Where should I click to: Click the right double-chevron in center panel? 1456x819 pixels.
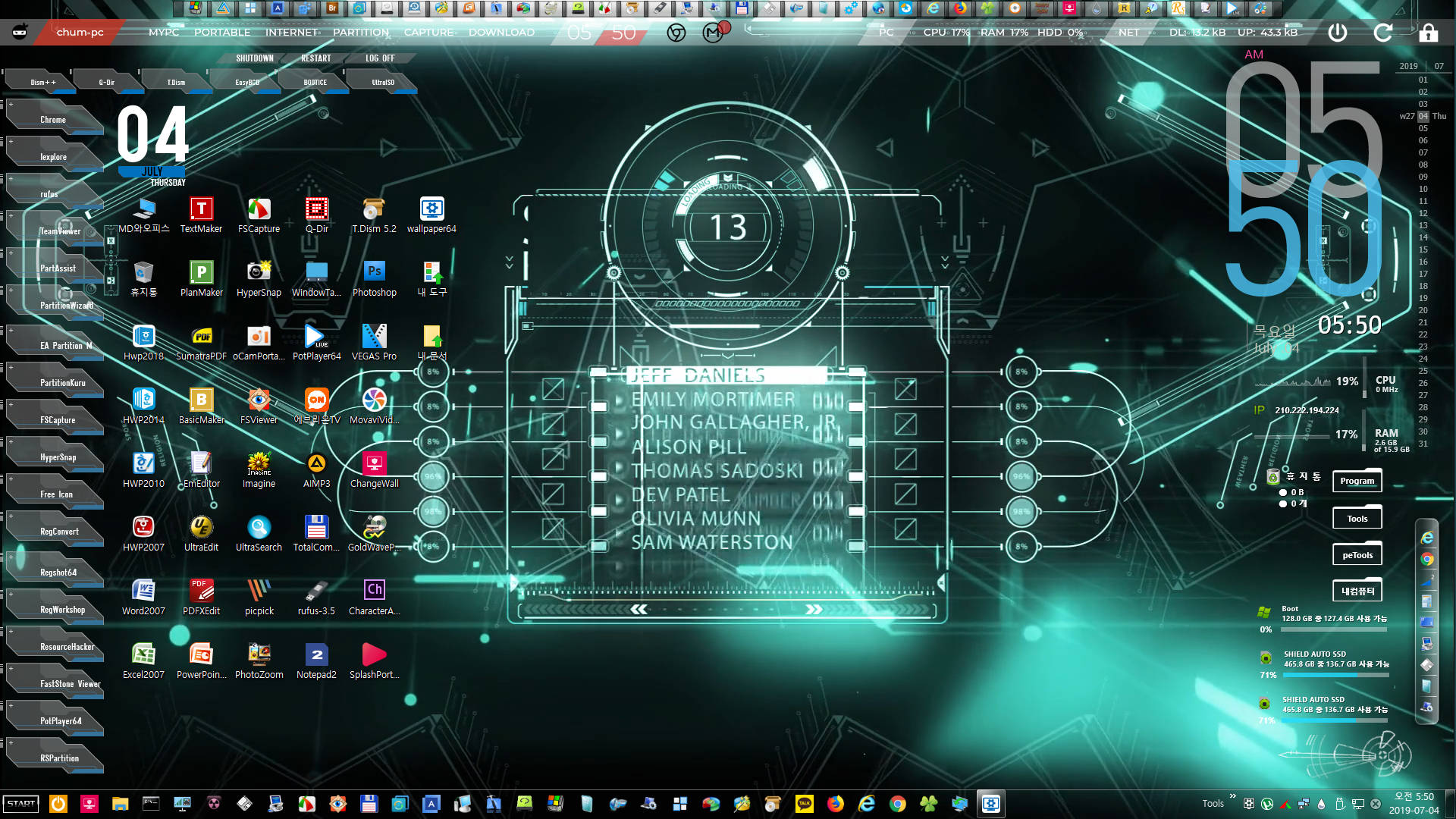[814, 609]
